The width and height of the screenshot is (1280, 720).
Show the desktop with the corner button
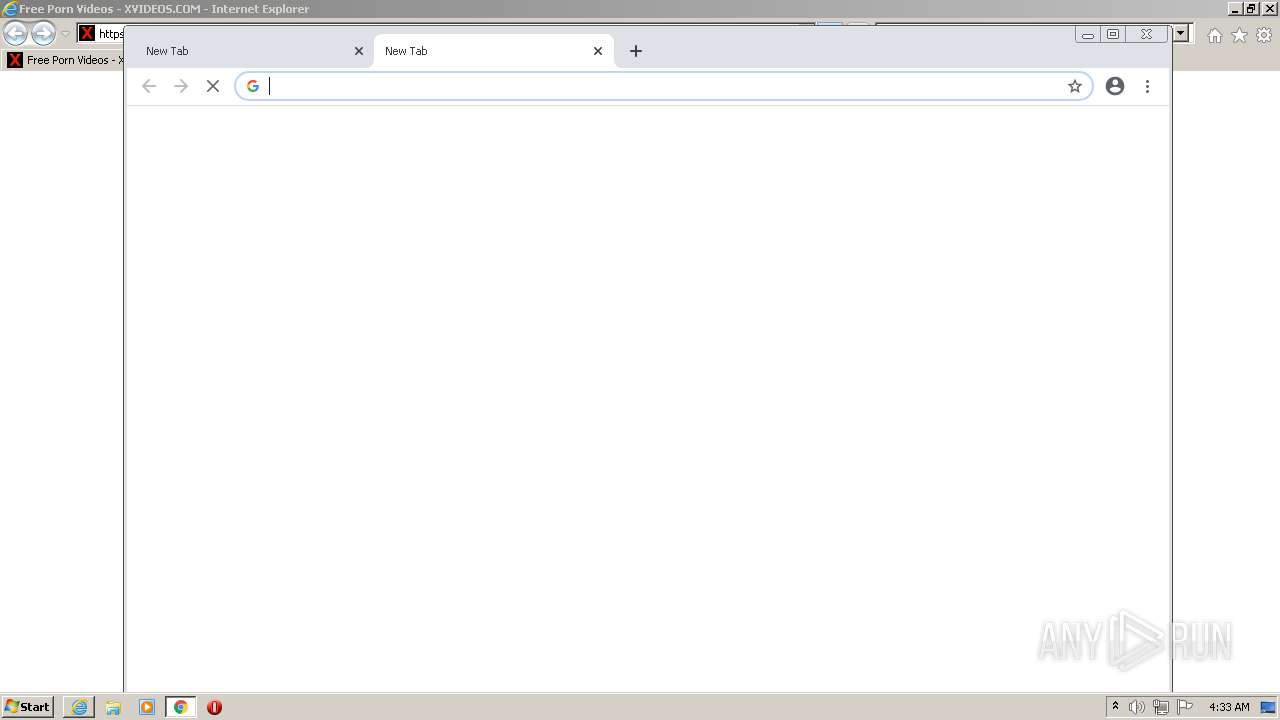[1268, 707]
